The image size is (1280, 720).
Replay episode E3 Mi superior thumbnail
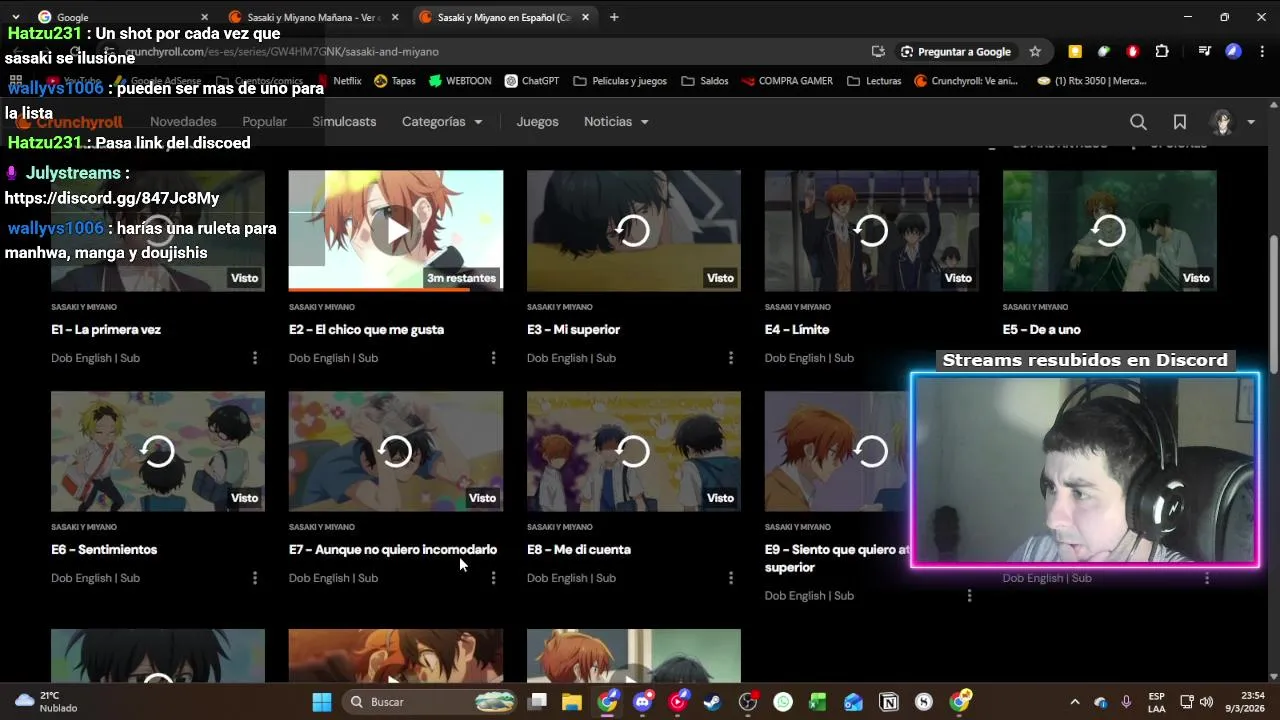pos(634,231)
